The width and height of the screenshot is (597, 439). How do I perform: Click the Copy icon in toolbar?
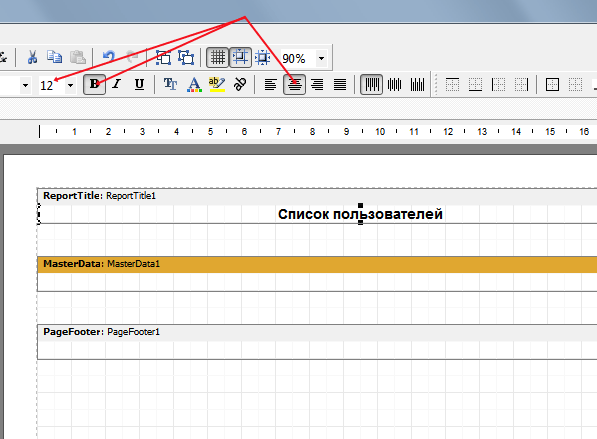tap(54, 57)
